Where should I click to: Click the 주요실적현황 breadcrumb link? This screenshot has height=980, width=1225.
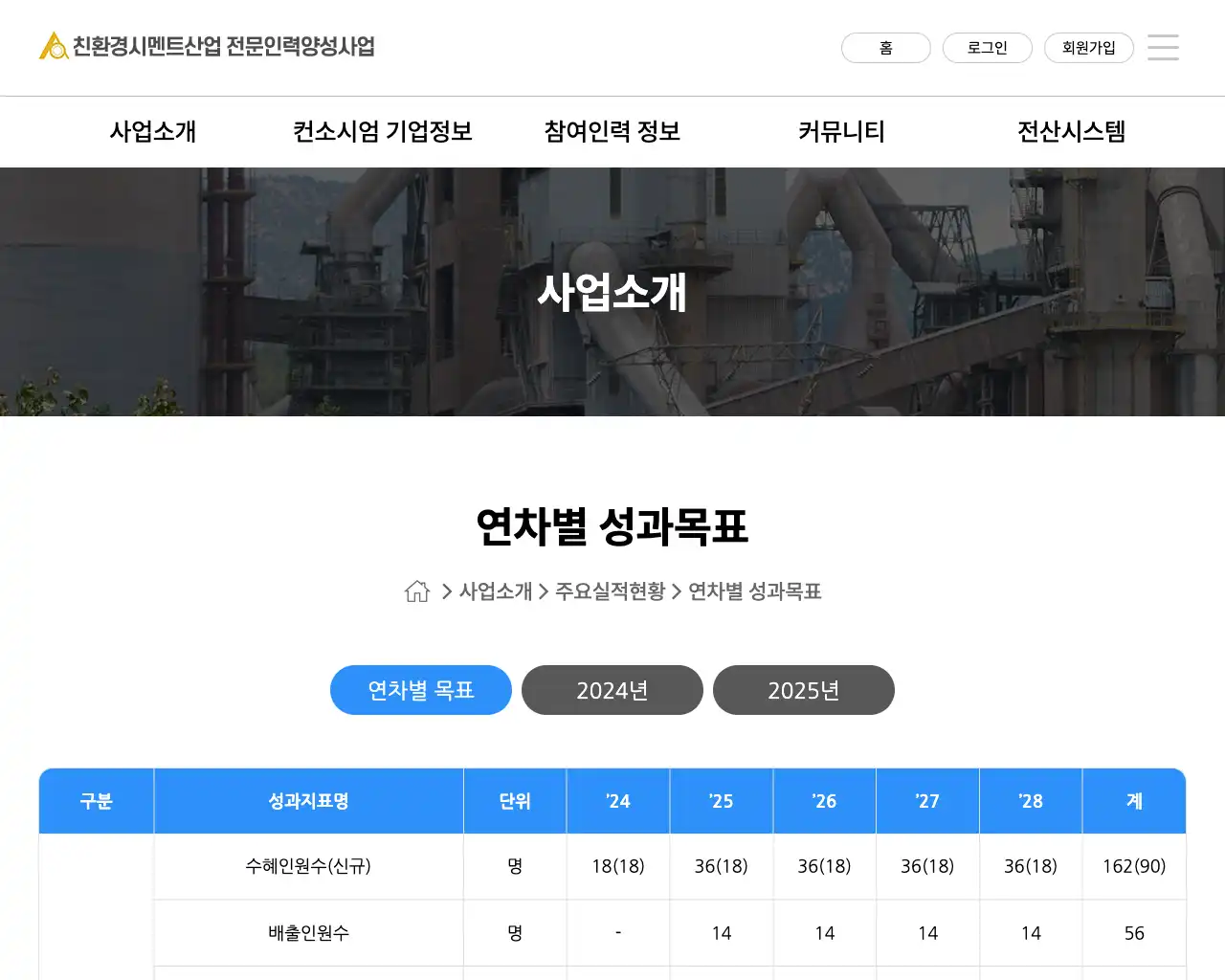610,591
